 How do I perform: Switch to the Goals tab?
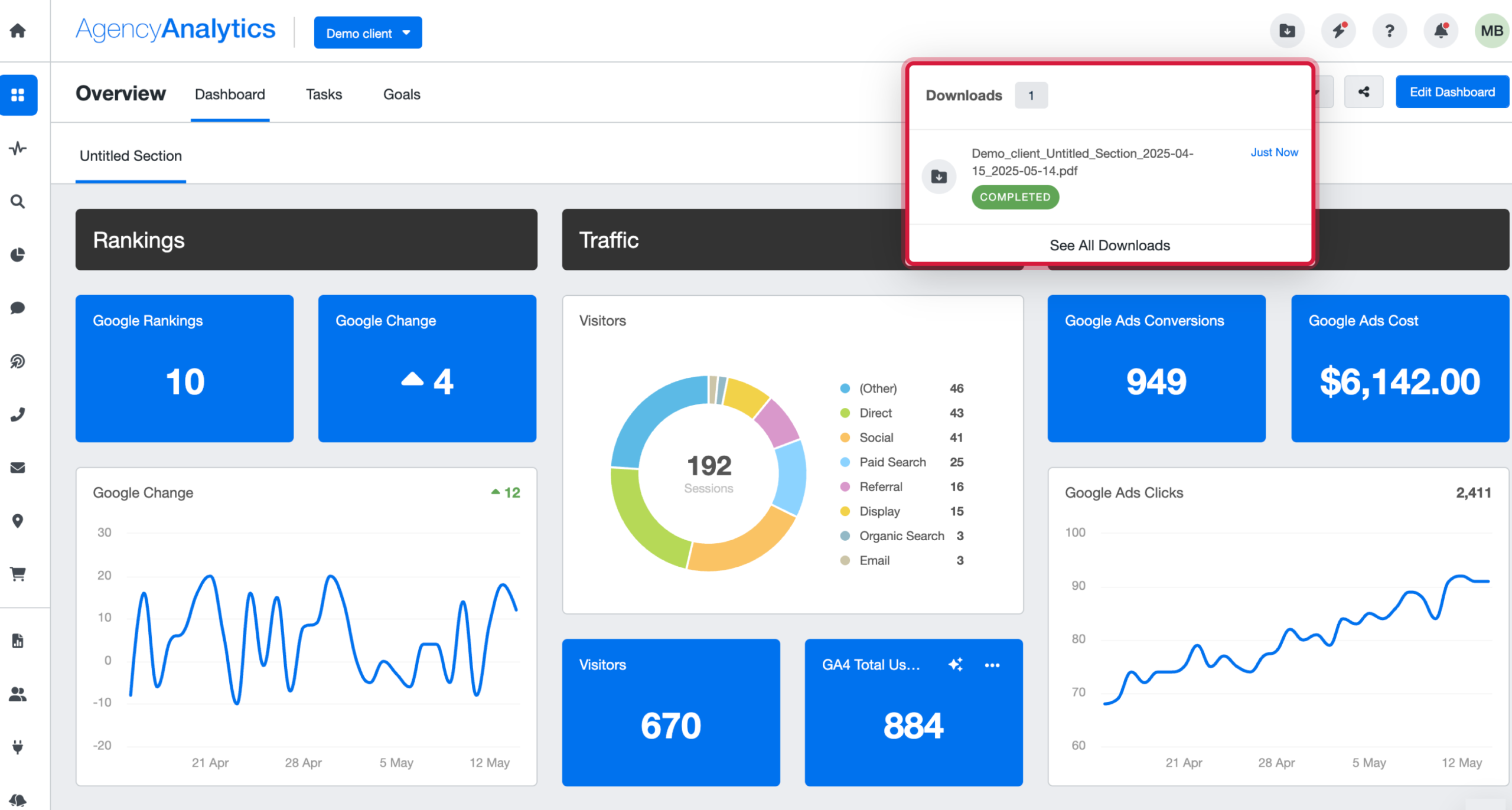point(401,94)
